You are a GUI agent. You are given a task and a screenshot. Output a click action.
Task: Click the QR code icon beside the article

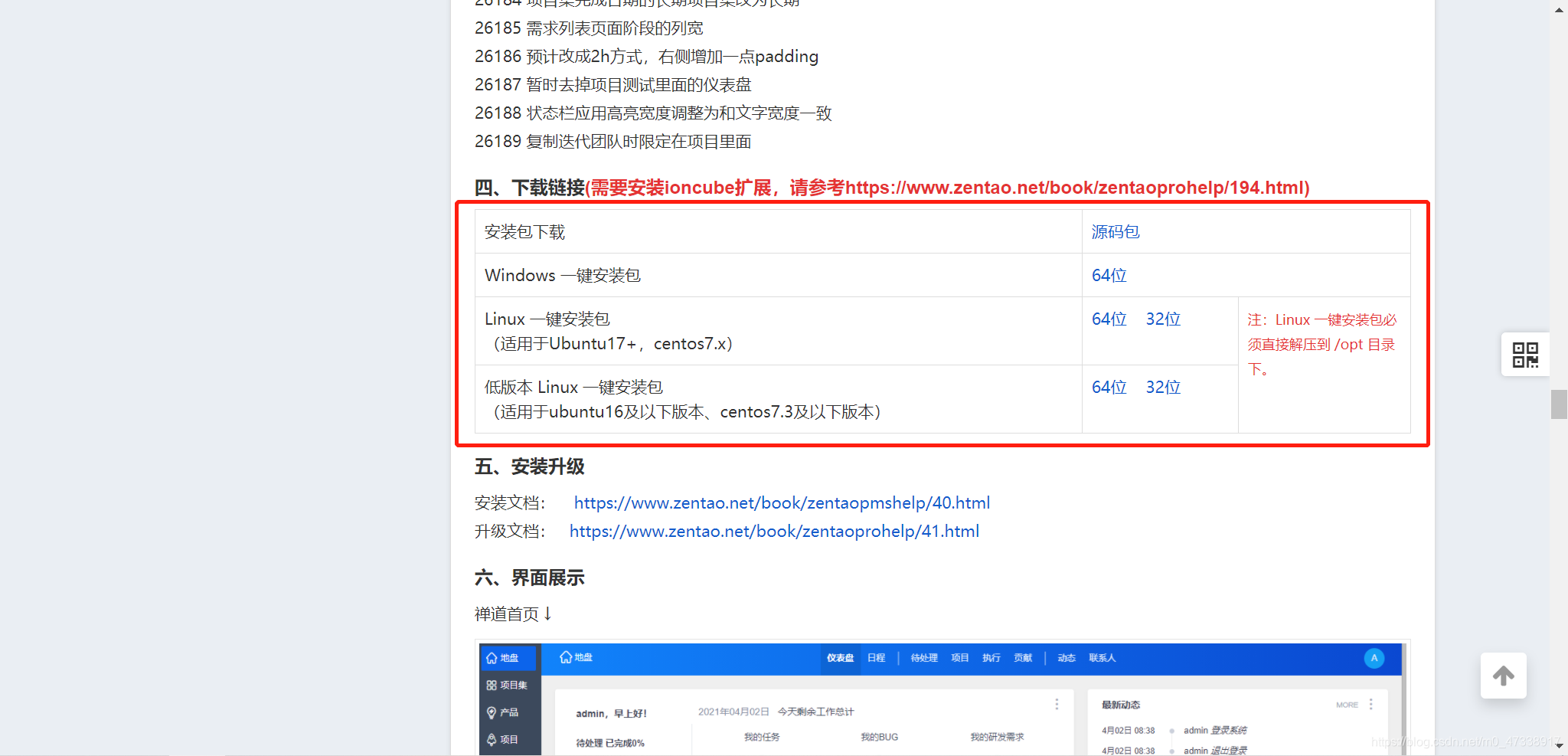tap(1524, 354)
